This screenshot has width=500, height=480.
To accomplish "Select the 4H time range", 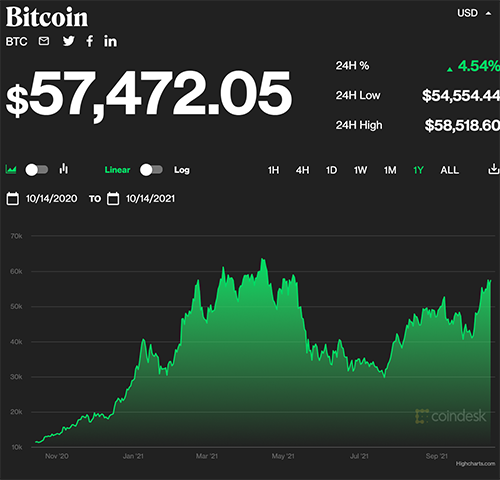I will 302,170.
